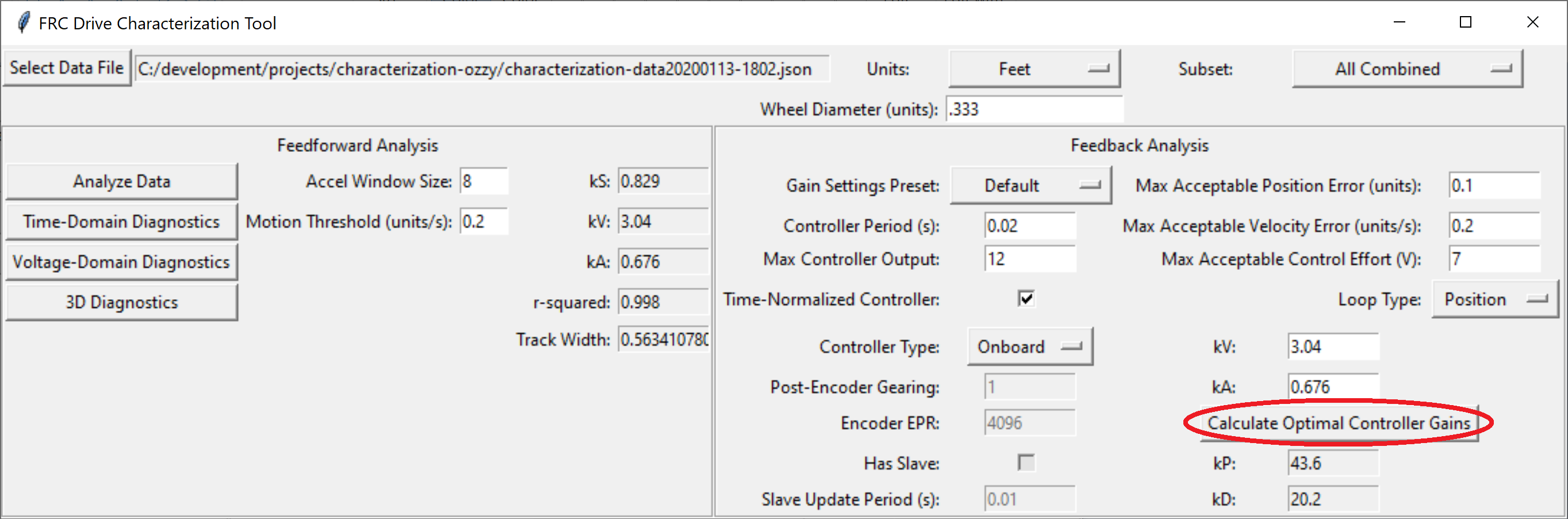Select the Wheel Diameter input field

(1034, 109)
